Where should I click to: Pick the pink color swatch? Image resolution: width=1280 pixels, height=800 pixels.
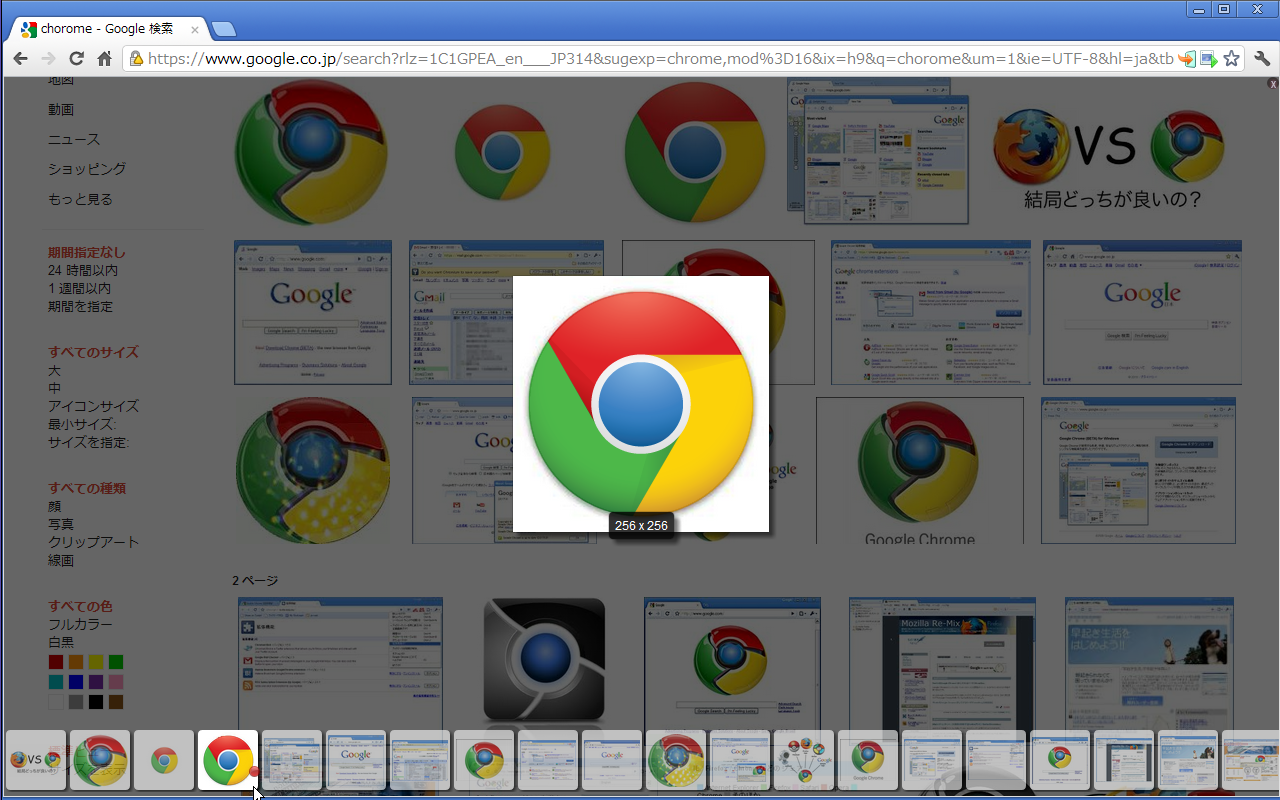[x=116, y=682]
